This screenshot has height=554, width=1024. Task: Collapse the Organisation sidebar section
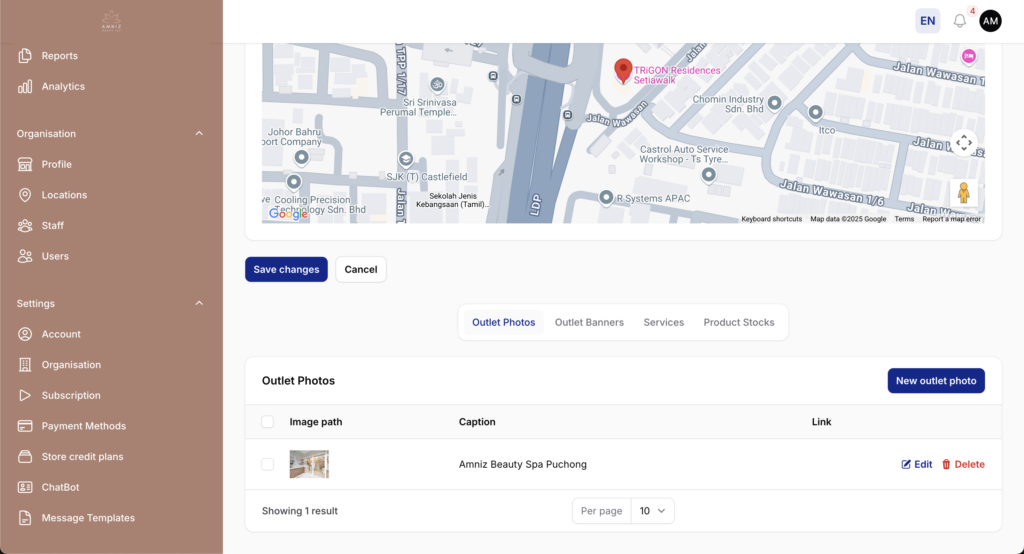[199, 134]
